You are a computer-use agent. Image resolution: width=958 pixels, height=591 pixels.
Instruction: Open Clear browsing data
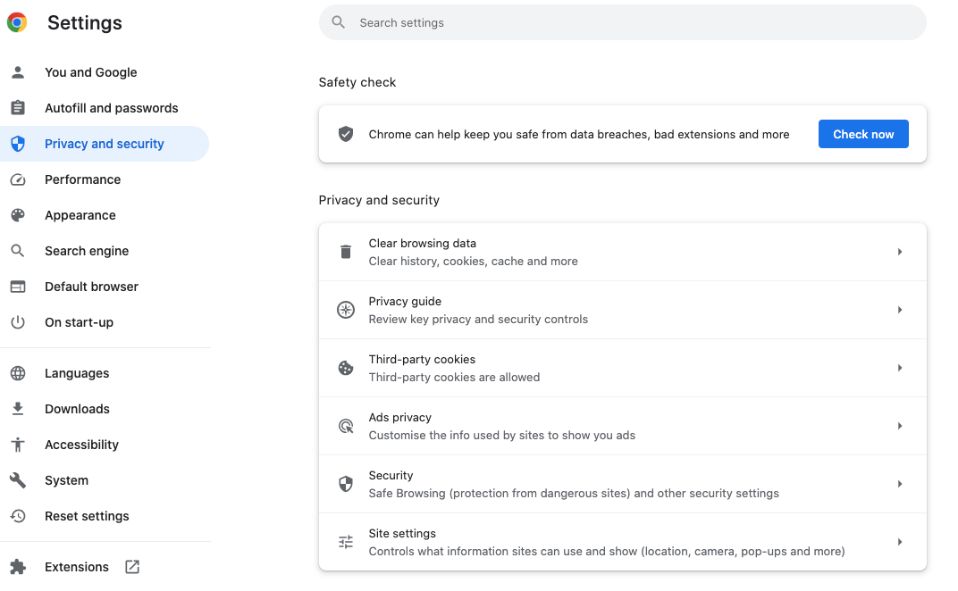tap(623, 252)
